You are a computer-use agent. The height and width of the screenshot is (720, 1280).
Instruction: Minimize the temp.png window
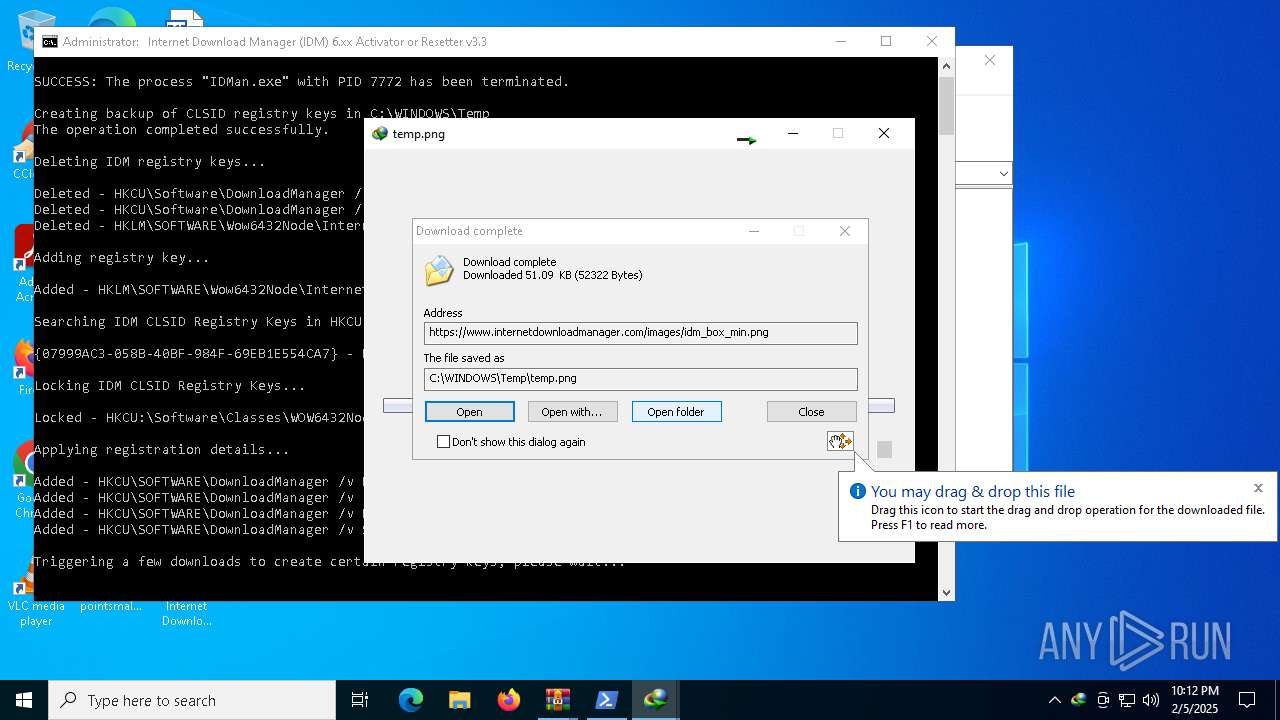(x=793, y=133)
